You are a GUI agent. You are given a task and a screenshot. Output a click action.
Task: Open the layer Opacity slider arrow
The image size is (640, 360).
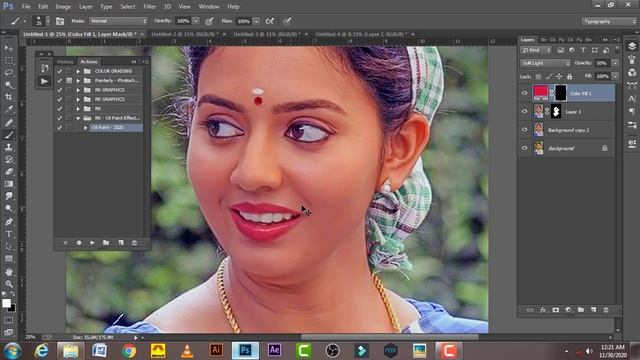click(615, 63)
